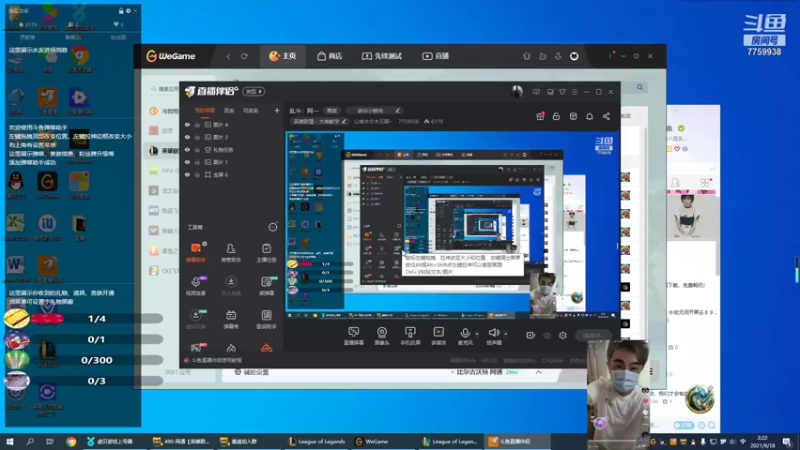This screenshot has height=450, width=800.
Task: Switch to the second scene tab
Action: tap(229, 110)
